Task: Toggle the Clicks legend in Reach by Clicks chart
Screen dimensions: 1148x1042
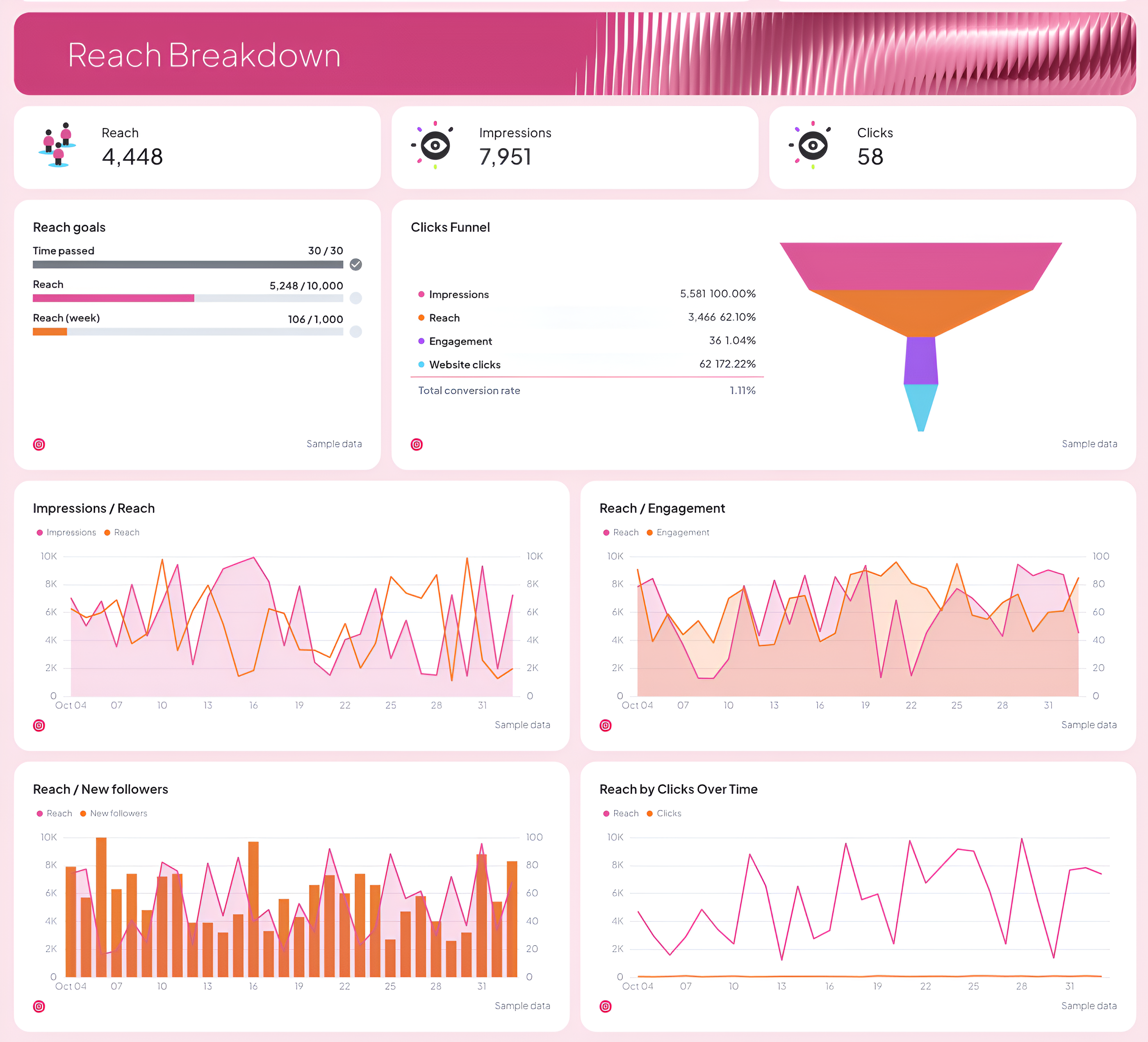Action: 665,813
